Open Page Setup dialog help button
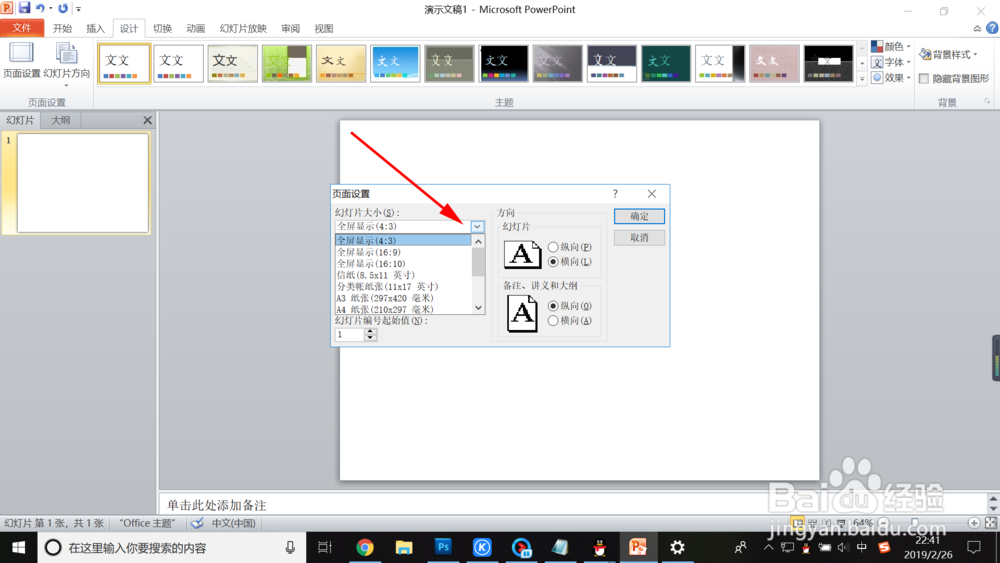This screenshot has height=563, width=1000. click(x=615, y=194)
